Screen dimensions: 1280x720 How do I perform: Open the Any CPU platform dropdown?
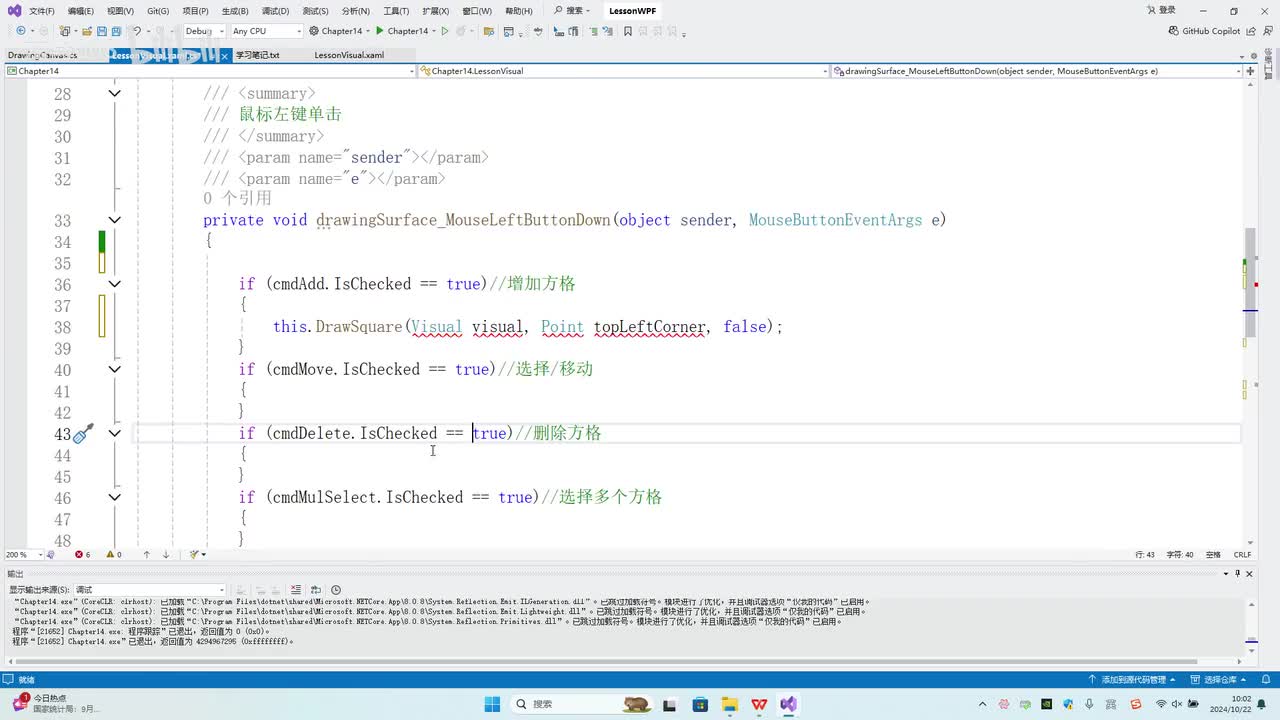(266, 31)
